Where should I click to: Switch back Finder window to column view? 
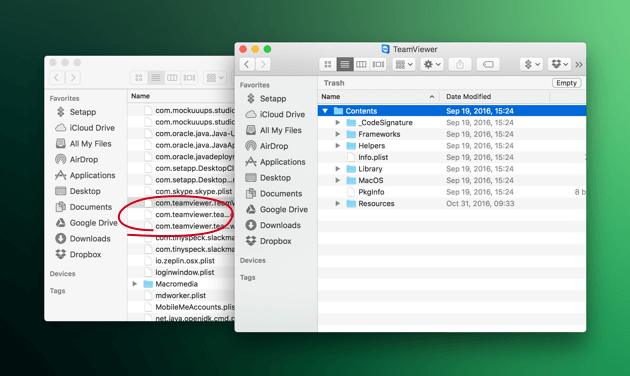[172, 78]
